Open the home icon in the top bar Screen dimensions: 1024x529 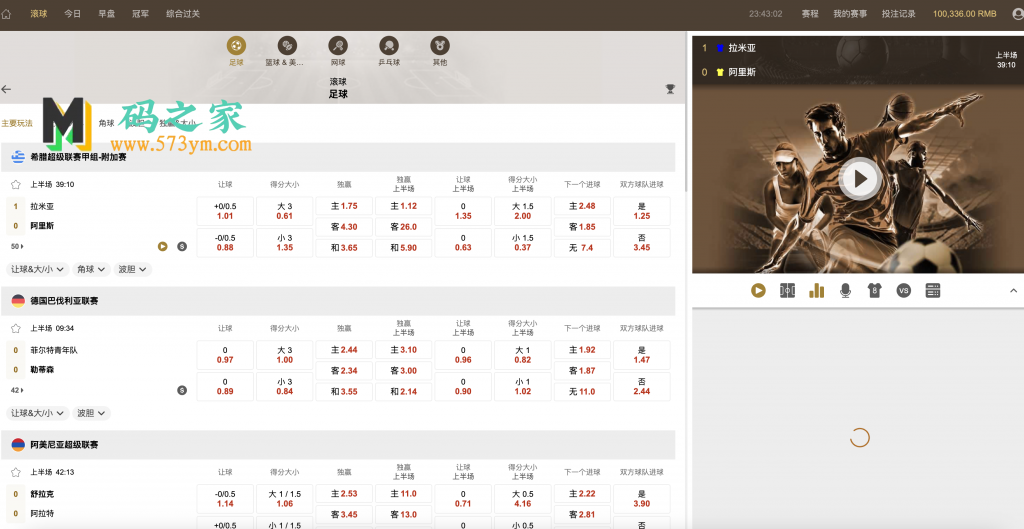click(8, 14)
